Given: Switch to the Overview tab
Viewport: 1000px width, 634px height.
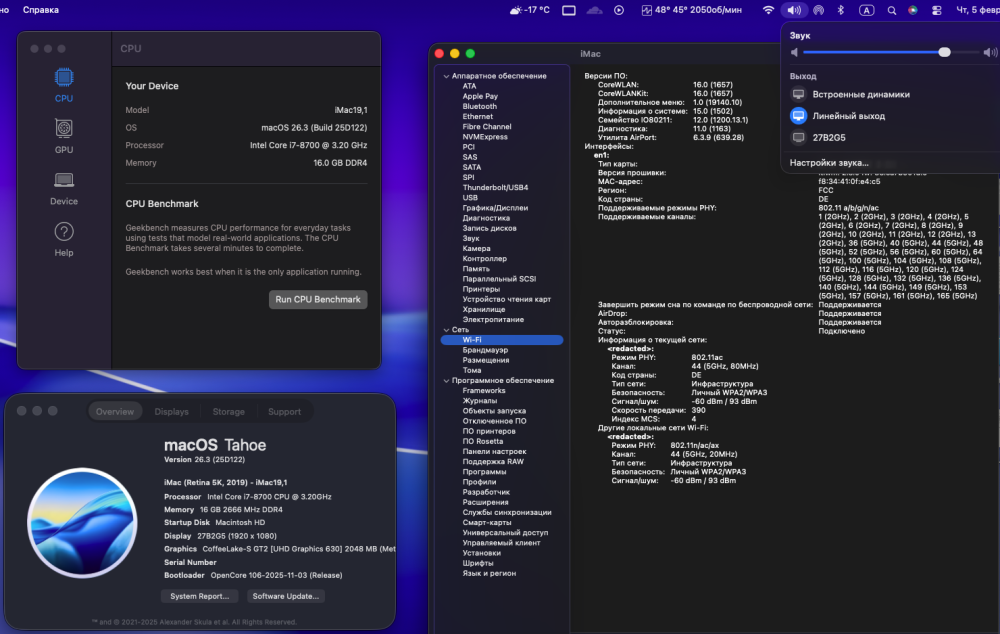Looking at the screenshot, I should pos(115,411).
